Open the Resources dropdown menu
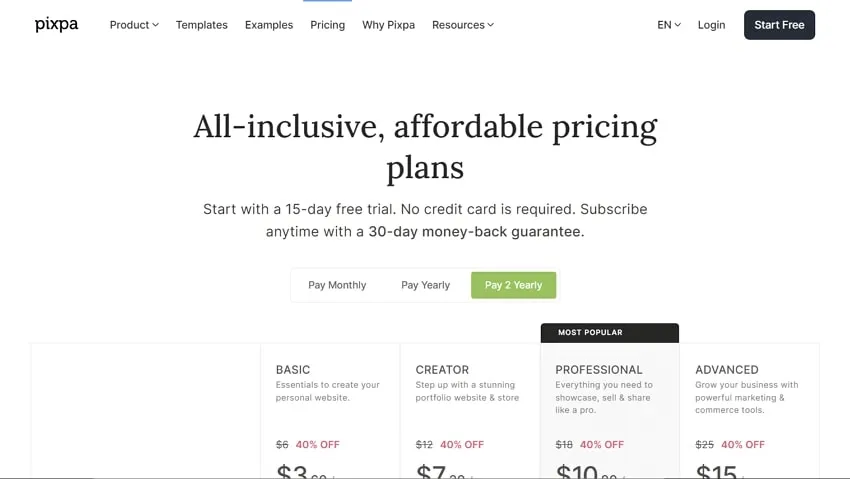 pos(463,25)
